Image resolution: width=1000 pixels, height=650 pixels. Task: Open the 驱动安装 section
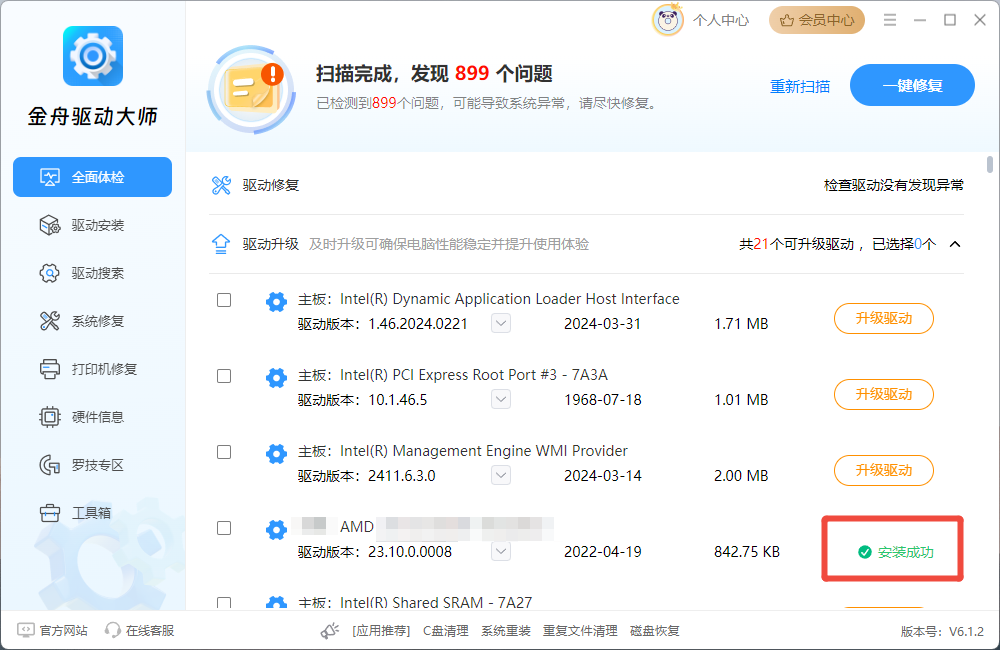(x=92, y=225)
